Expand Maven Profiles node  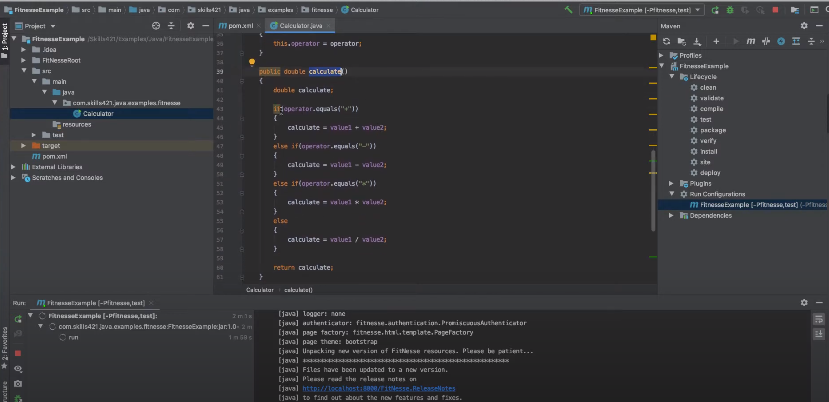661,55
